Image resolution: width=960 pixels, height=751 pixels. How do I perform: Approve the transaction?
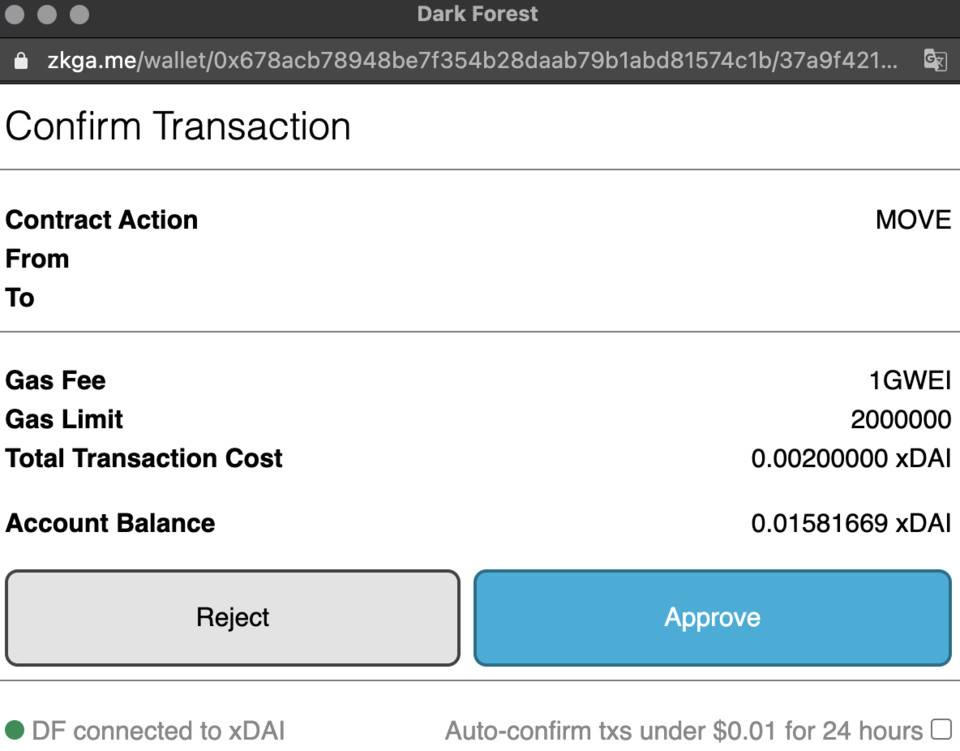712,618
